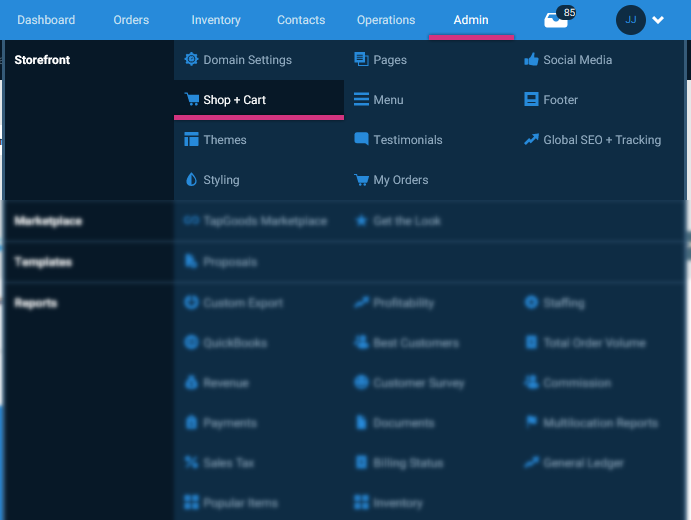Click the Themes layout icon

[191, 139]
